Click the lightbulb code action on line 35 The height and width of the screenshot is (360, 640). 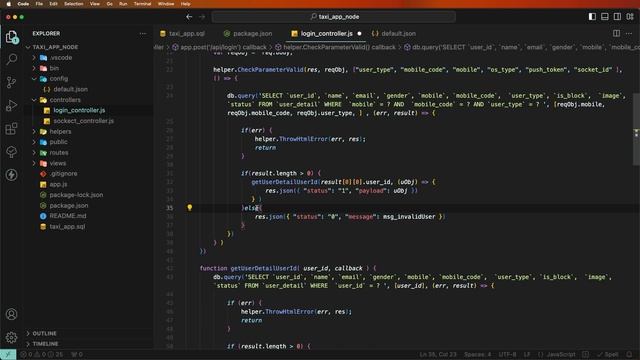click(x=189, y=207)
